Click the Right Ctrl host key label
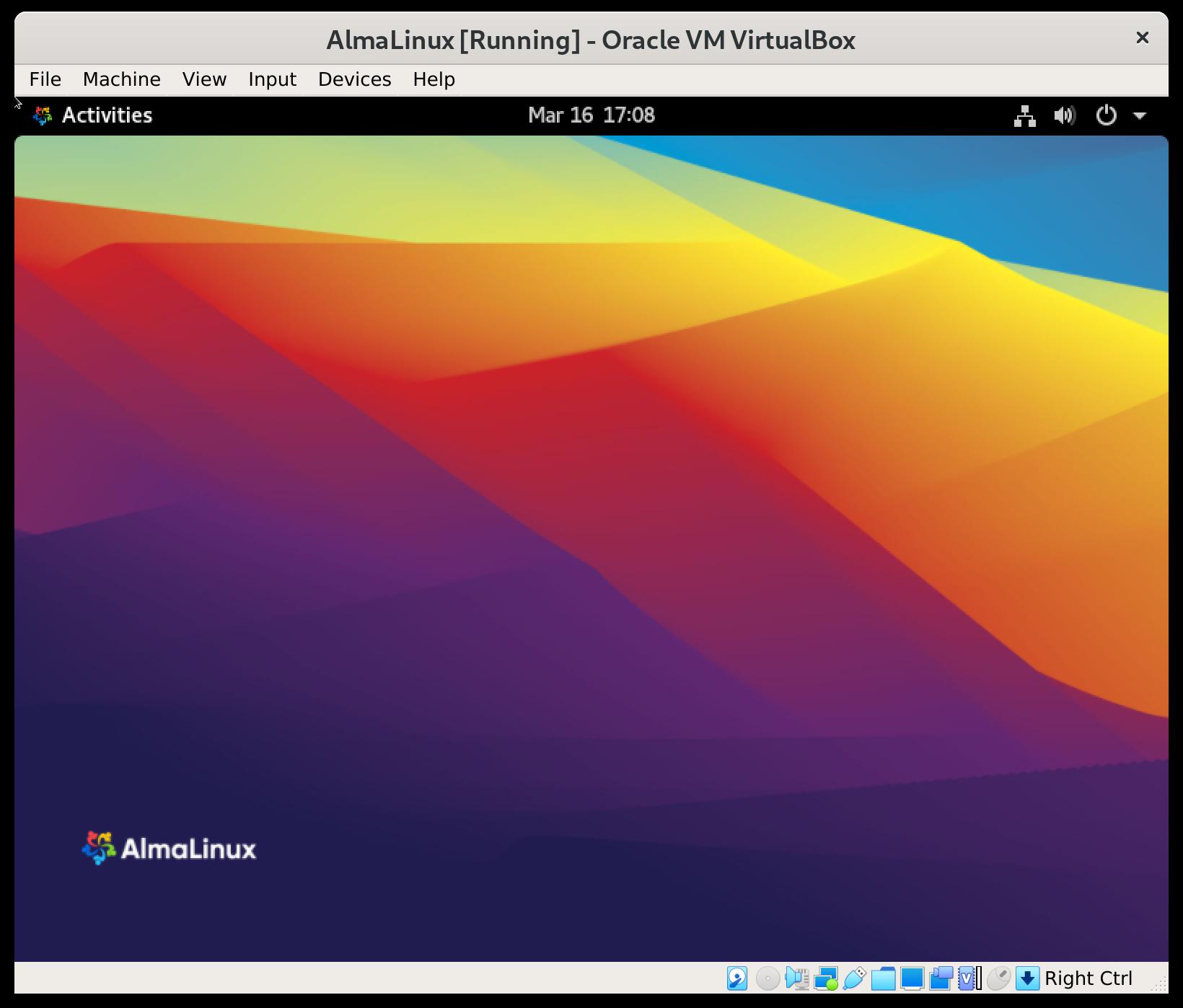The image size is (1183, 1008). tap(1089, 978)
